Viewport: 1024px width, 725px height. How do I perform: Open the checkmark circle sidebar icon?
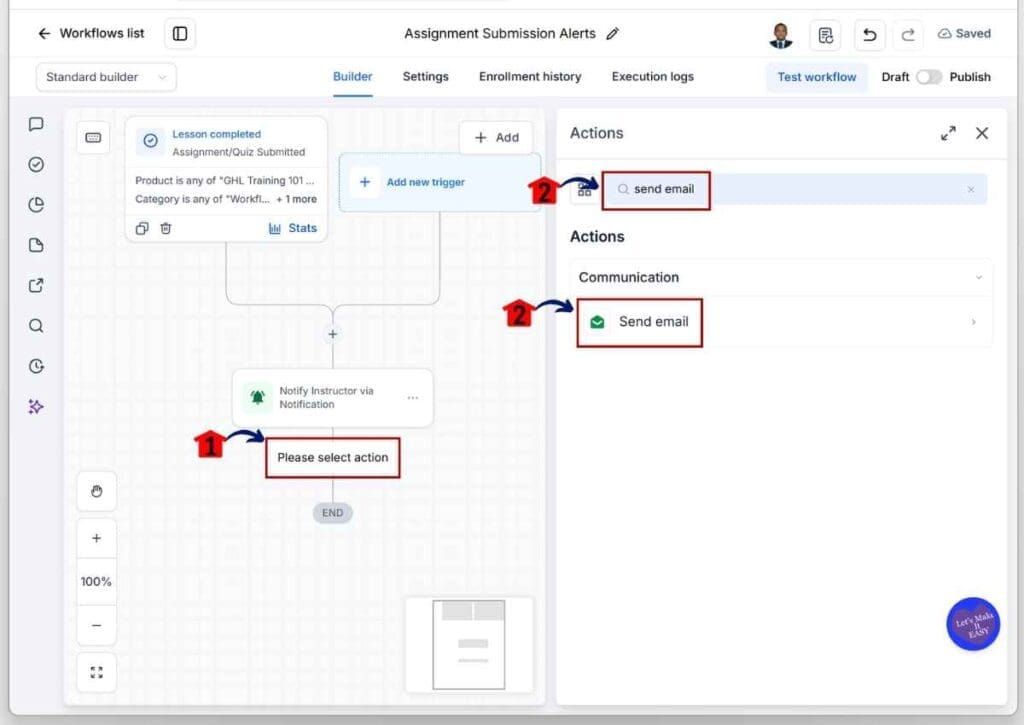(36, 165)
